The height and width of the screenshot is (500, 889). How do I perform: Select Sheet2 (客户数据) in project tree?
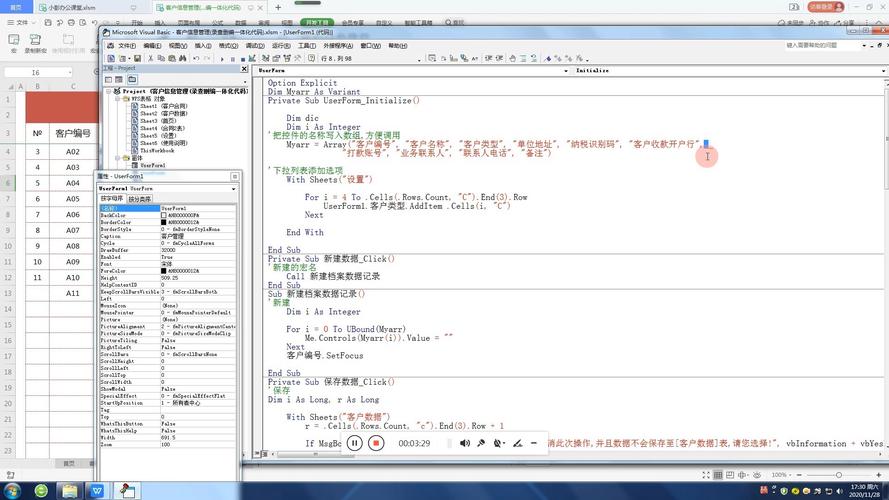[x=162, y=114]
